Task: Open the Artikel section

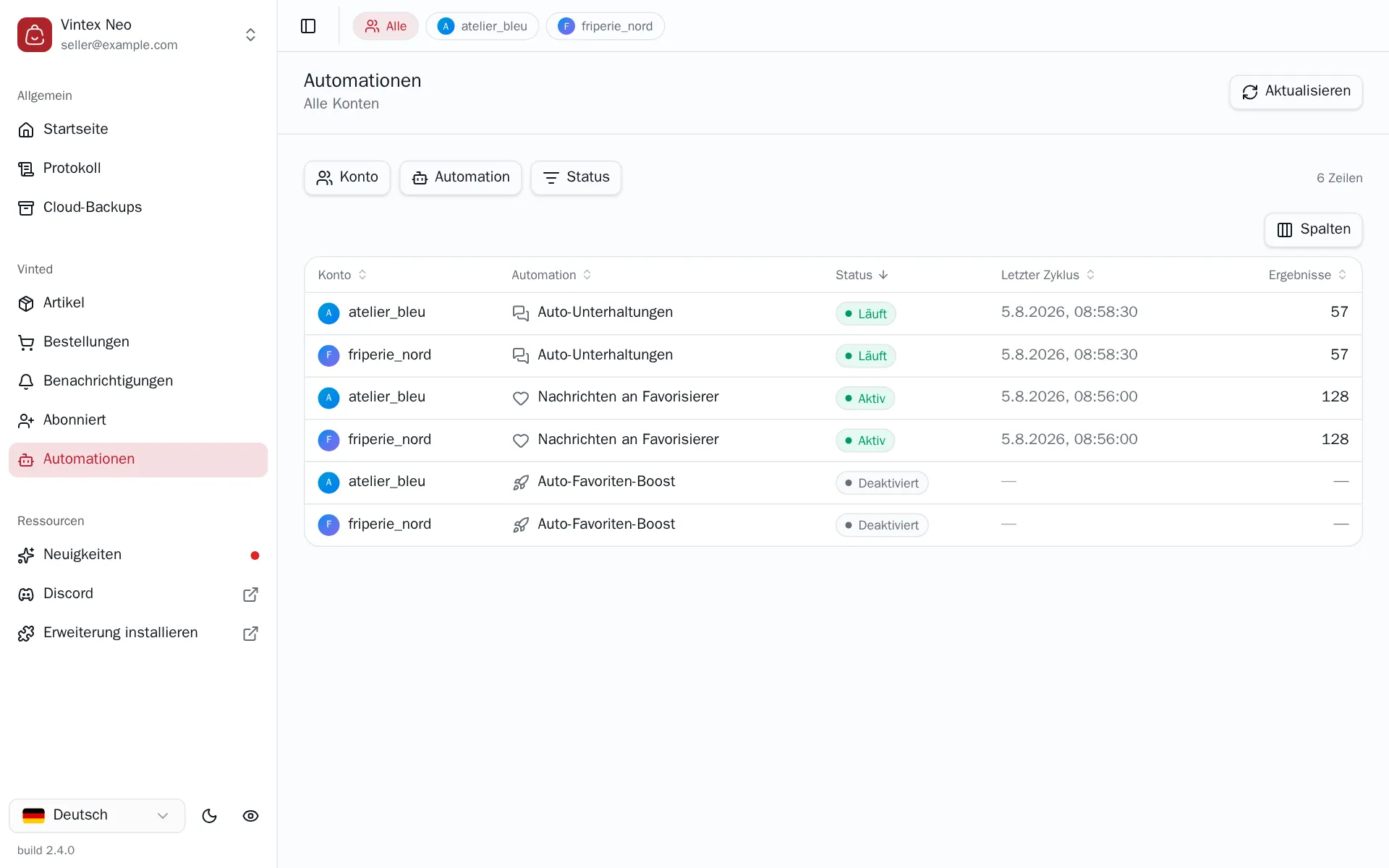Action: (138, 302)
